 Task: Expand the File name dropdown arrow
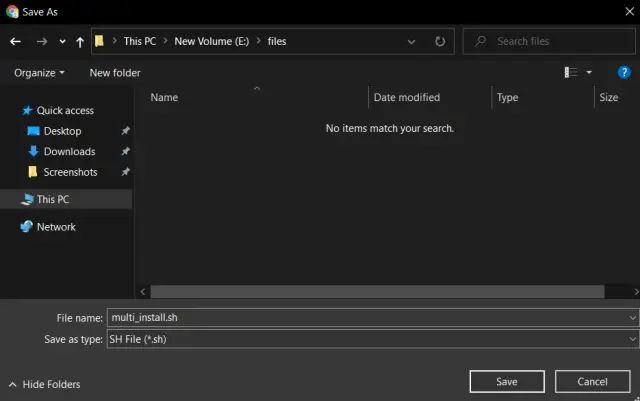coord(632,317)
